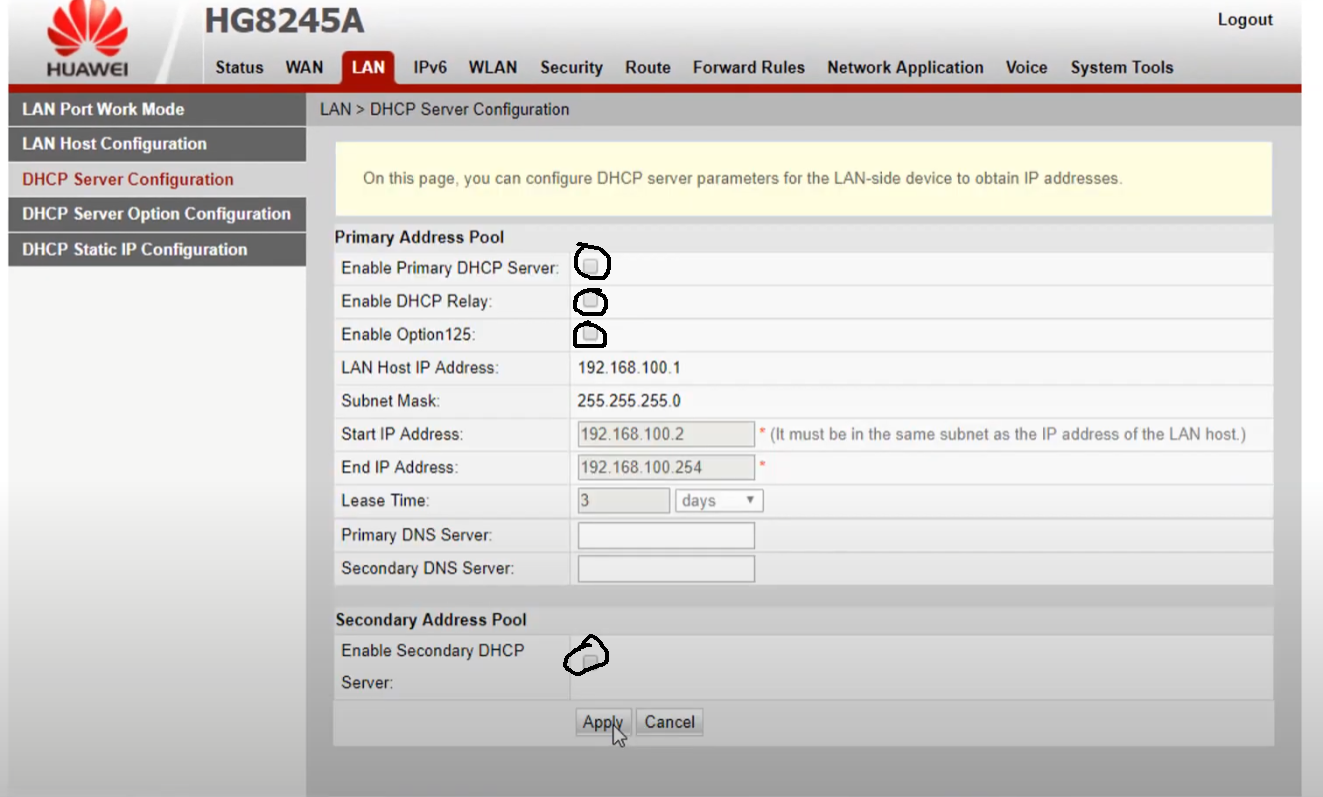This screenshot has width=1323, height=797.
Task: Click the same-subnet hint beside Start IP
Action: point(1008,434)
